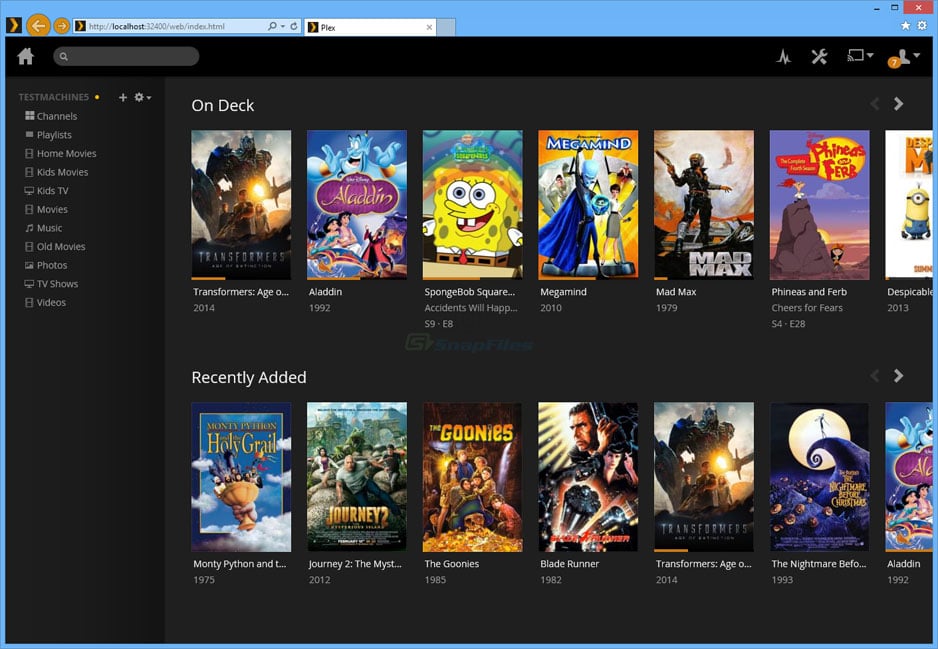
Task: Click the Plex search input field
Action: click(x=126, y=57)
